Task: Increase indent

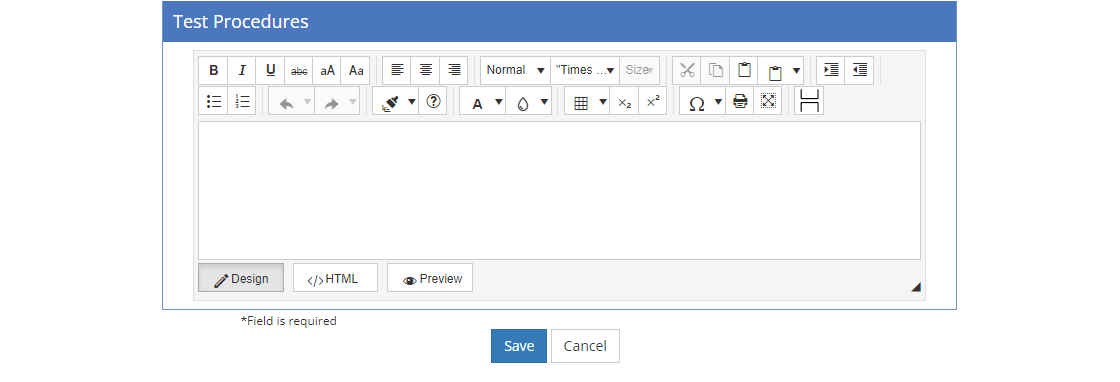Action: click(x=831, y=71)
